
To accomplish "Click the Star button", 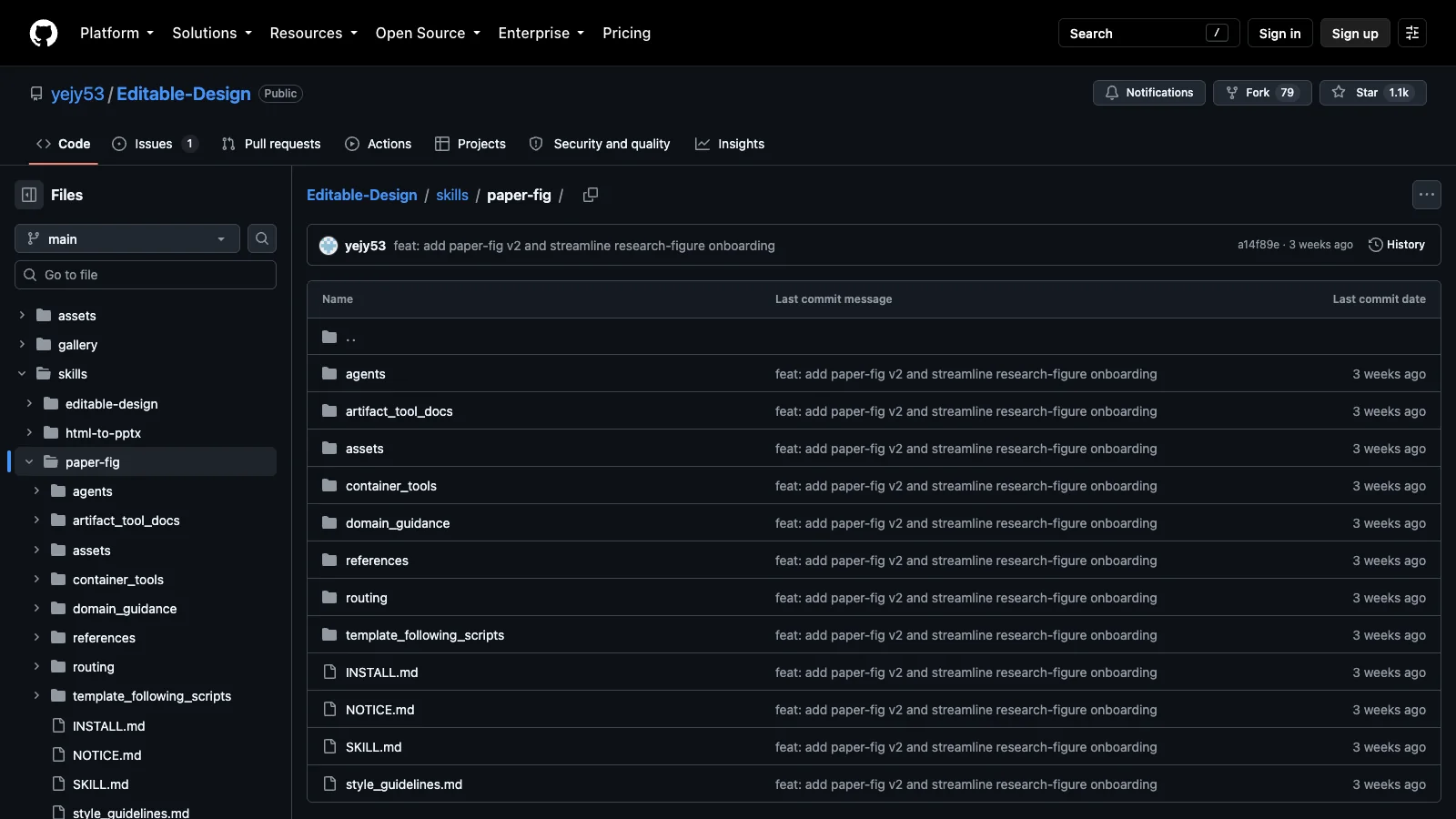I will (1372, 93).
